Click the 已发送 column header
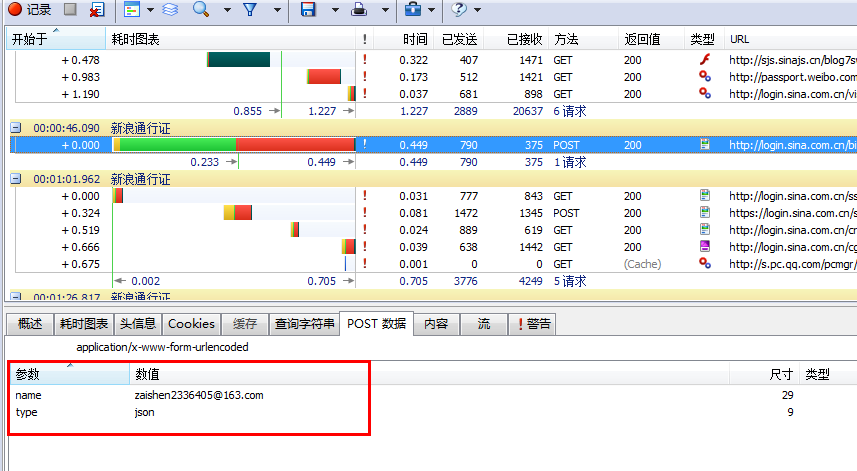The width and height of the screenshot is (857, 471). 459,39
